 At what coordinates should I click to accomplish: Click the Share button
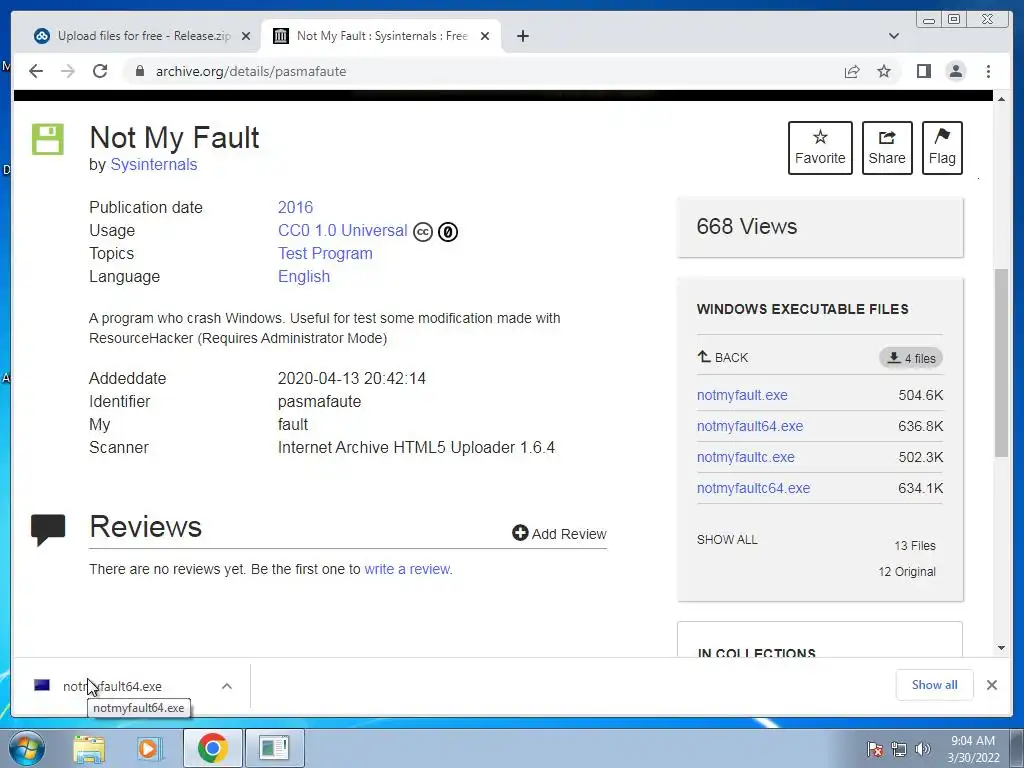point(887,148)
